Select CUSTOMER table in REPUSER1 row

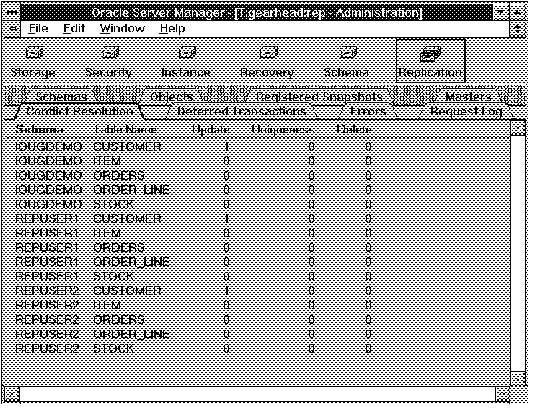pos(127,219)
